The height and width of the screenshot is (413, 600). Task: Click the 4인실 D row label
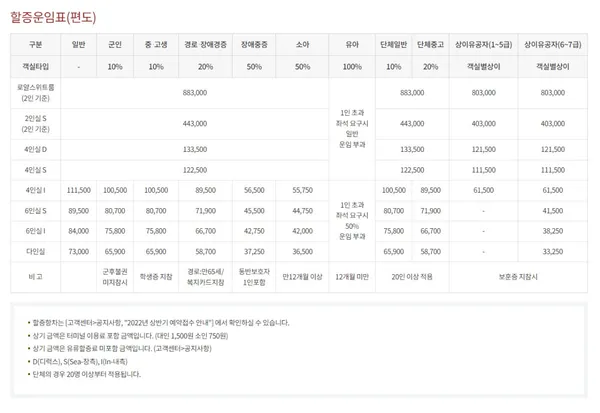36,149
